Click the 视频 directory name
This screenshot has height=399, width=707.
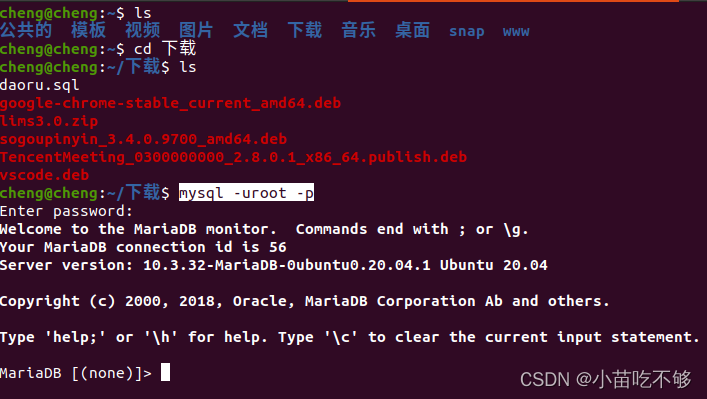tap(142, 30)
